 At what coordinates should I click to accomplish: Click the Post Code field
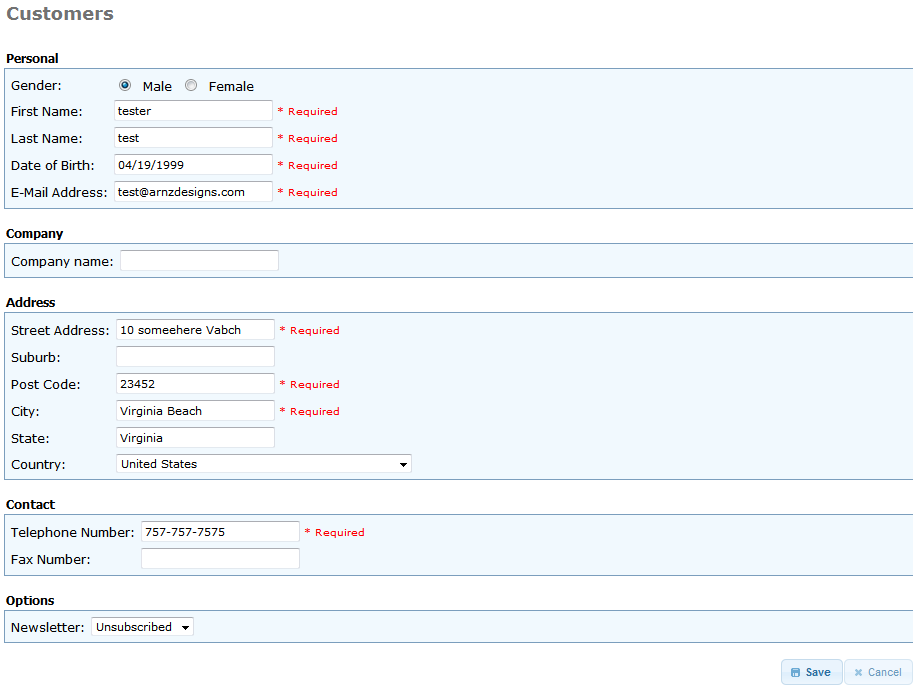[x=195, y=384]
